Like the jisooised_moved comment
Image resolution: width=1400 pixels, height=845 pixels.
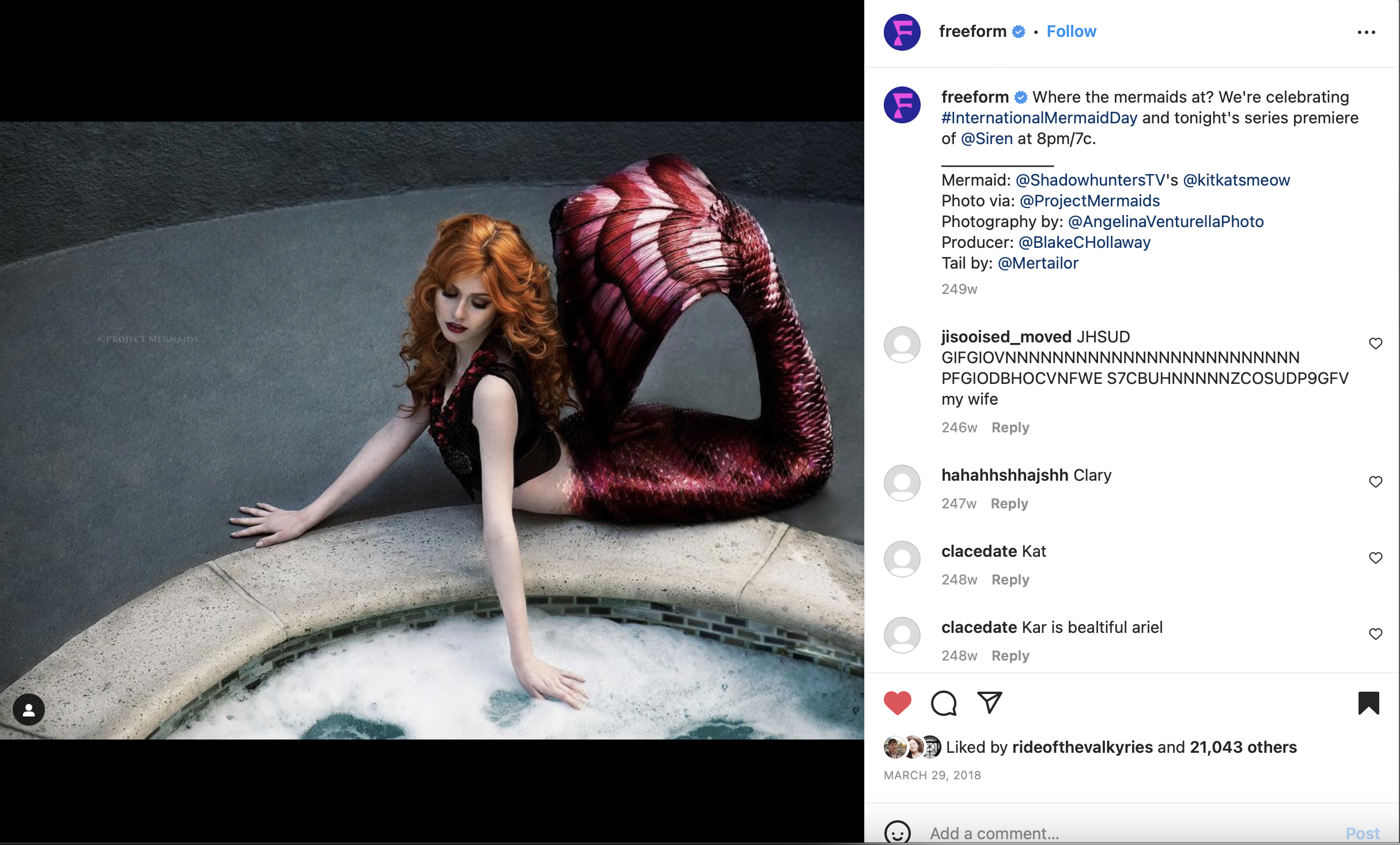pos(1375,344)
